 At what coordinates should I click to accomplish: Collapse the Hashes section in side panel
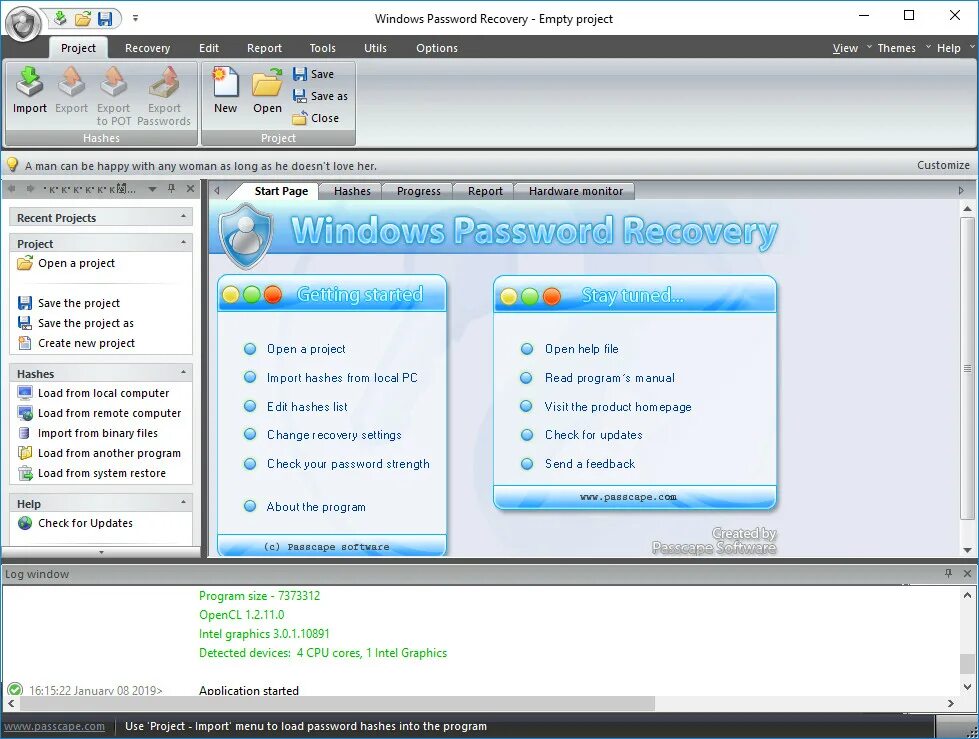point(184,372)
